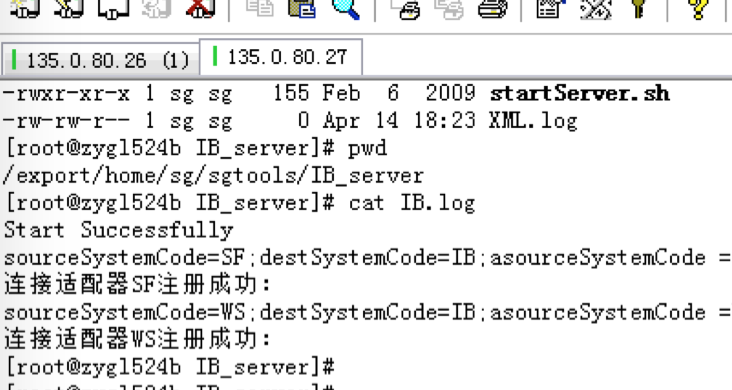Click the key icon for public-key tools
The image size is (732, 390).
[638, 8]
